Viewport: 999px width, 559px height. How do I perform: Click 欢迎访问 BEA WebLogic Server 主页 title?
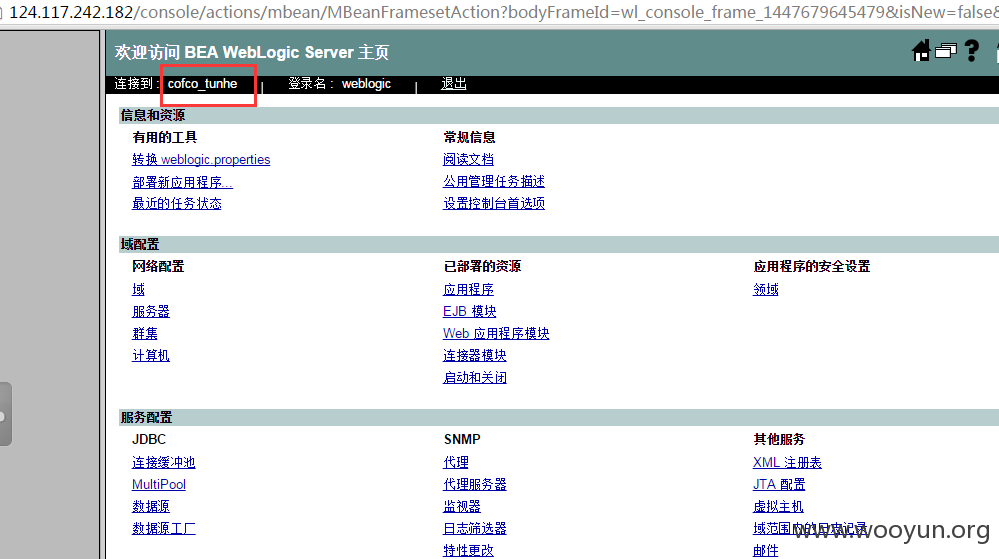[252, 52]
